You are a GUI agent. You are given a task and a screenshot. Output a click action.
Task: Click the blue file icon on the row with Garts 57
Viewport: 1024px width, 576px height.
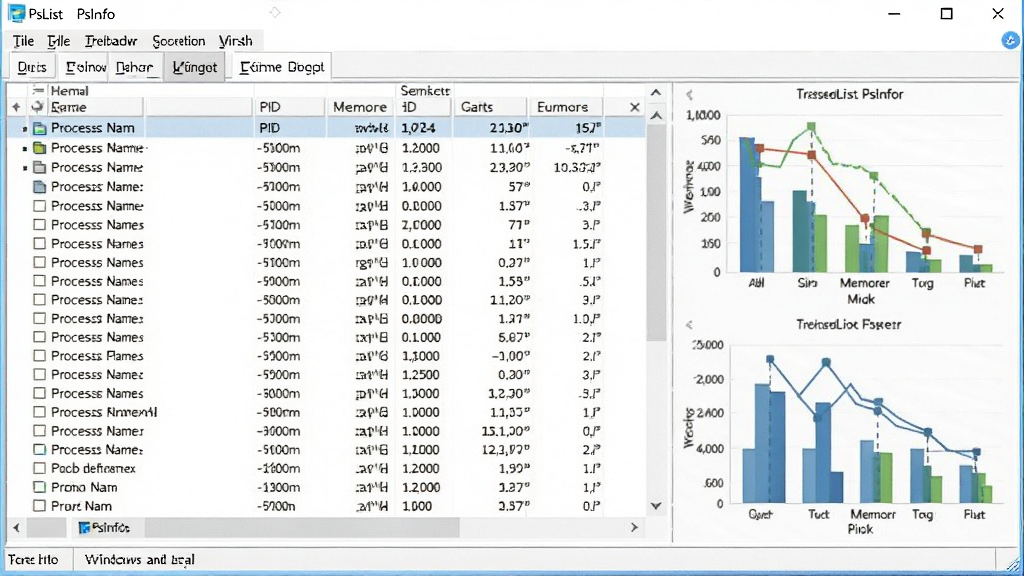(x=40, y=187)
